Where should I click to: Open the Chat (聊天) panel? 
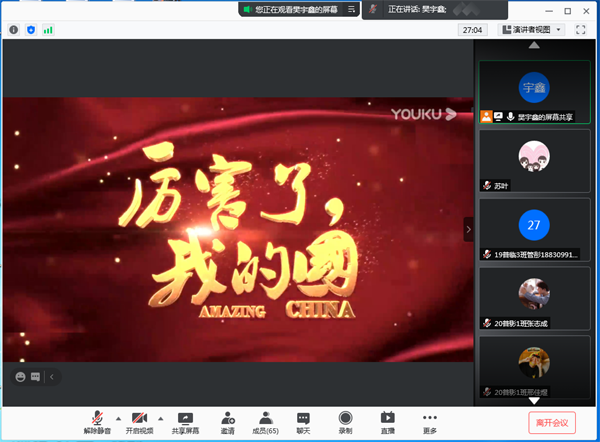pos(303,422)
